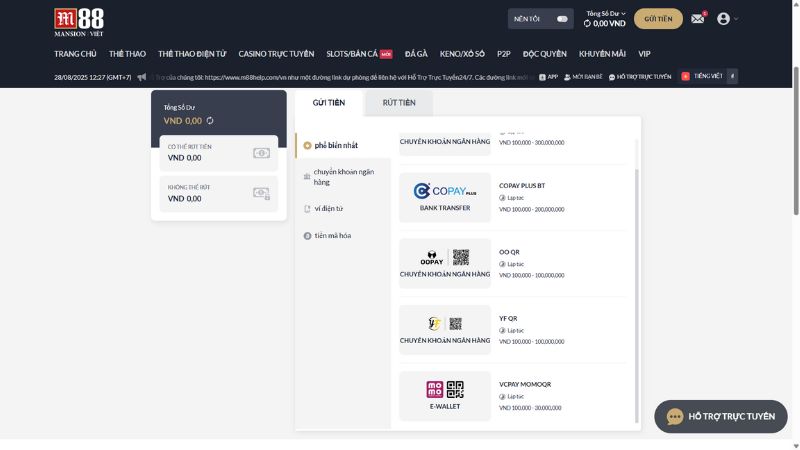Click the gold Gửi Tiền button
Screen dimensions: 800x450
pyautogui.click(x=658, y=19)
